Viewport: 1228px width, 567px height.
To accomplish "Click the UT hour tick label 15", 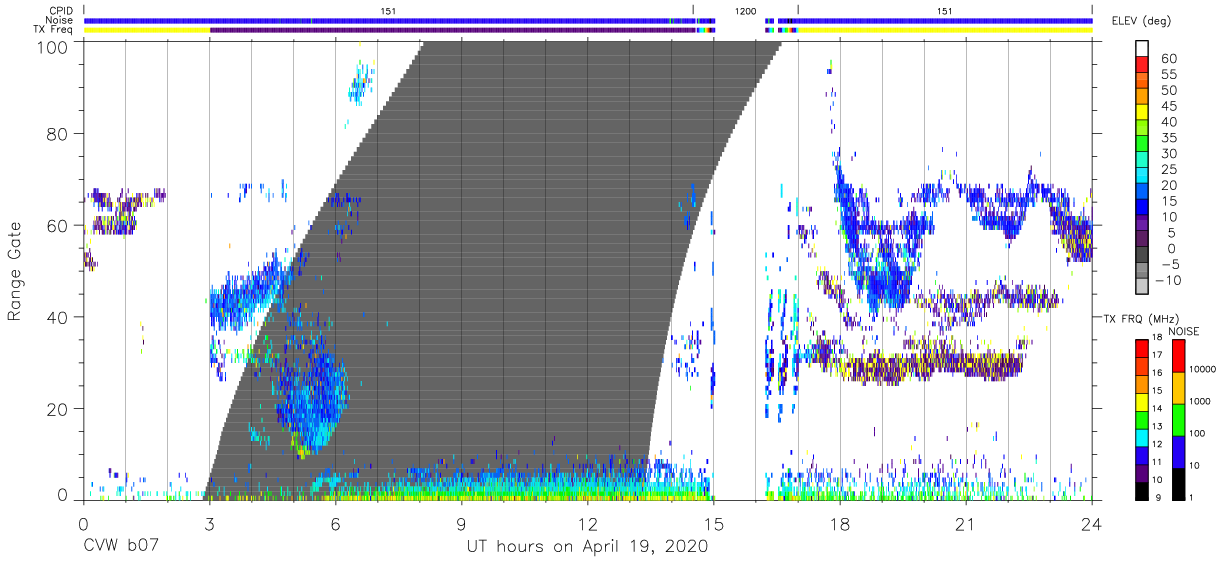I will [713, 524].
